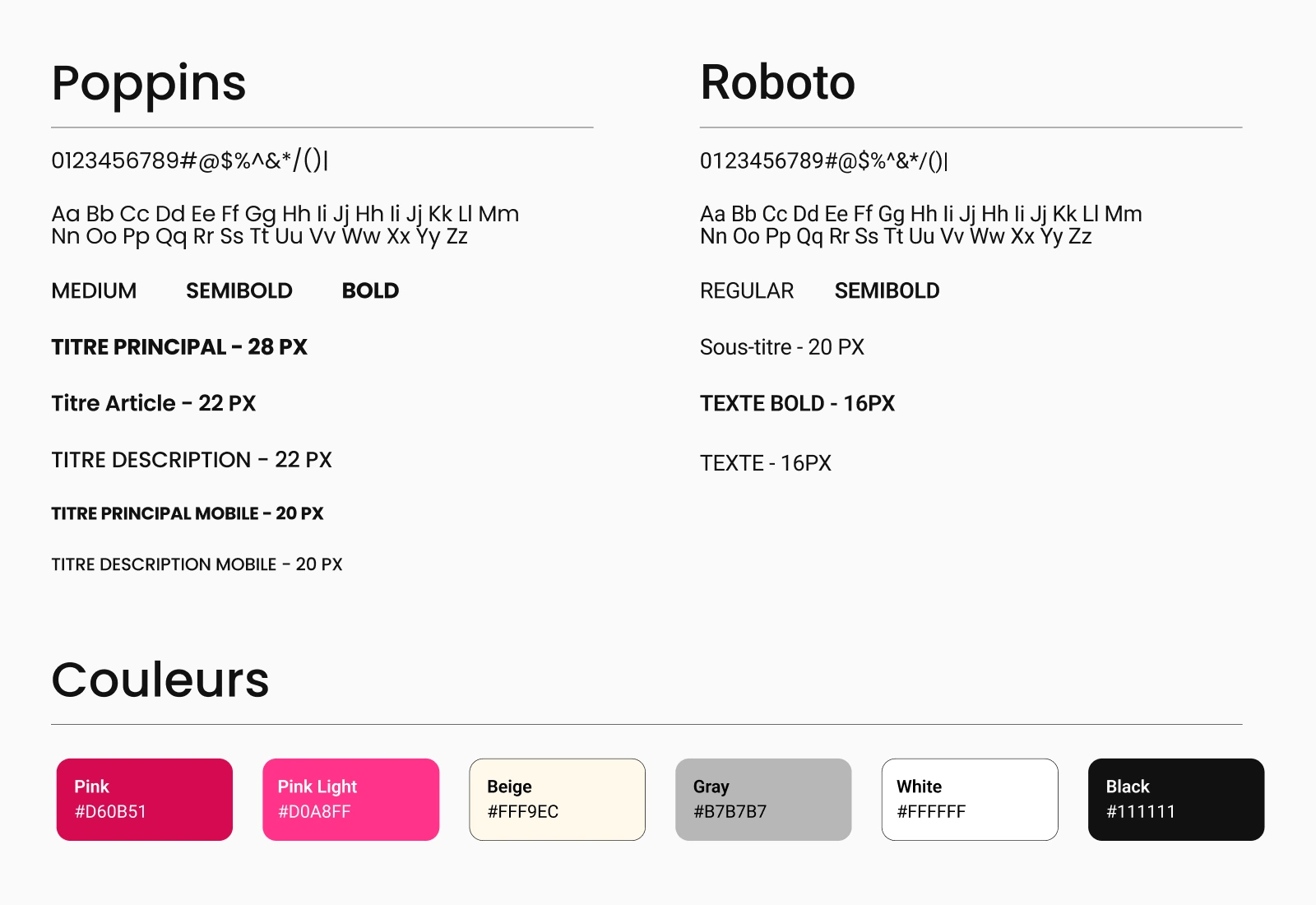Select the "#FFFFFF" hex code text

coord(931,812)
